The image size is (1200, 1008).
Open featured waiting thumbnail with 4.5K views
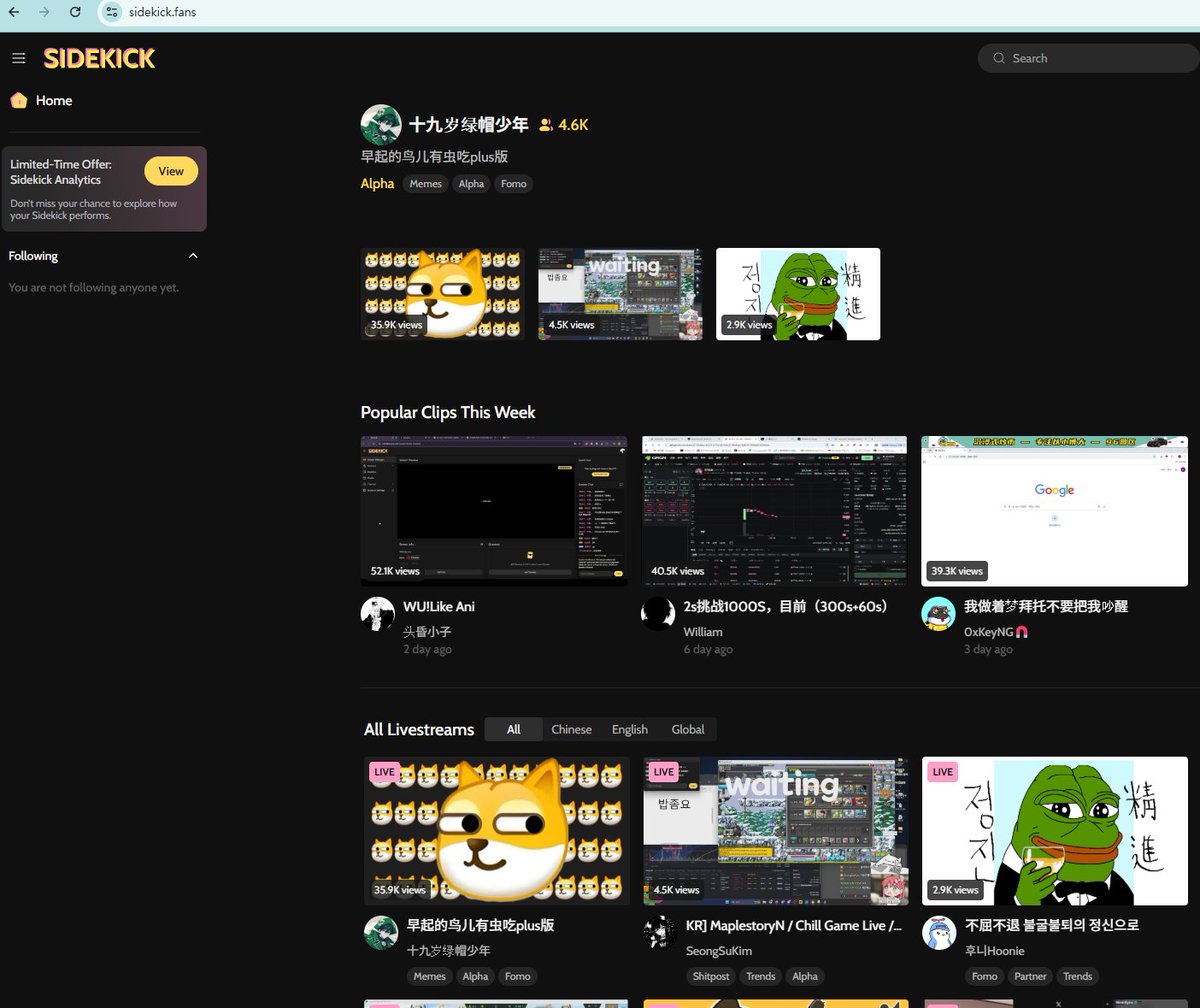tap(620, 294)
